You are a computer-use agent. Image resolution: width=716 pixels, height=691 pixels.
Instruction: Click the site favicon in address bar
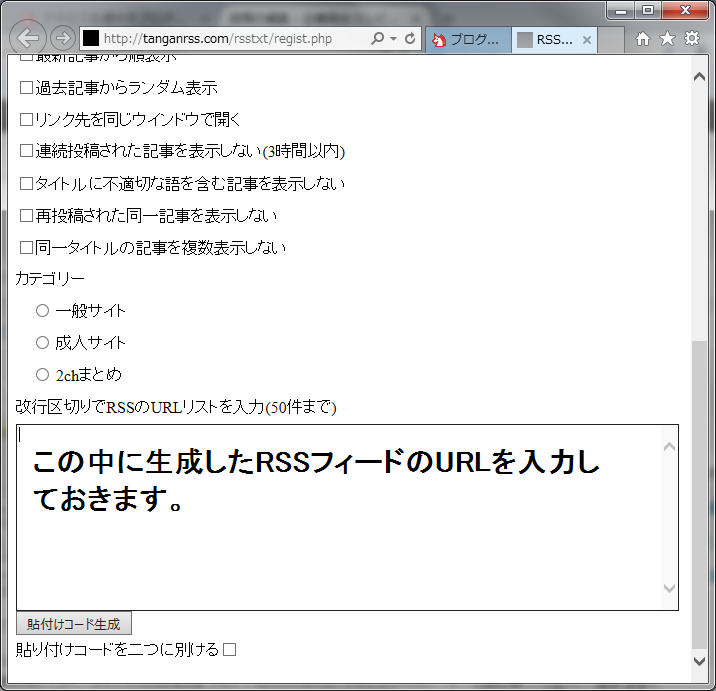(x=90, y=38)
